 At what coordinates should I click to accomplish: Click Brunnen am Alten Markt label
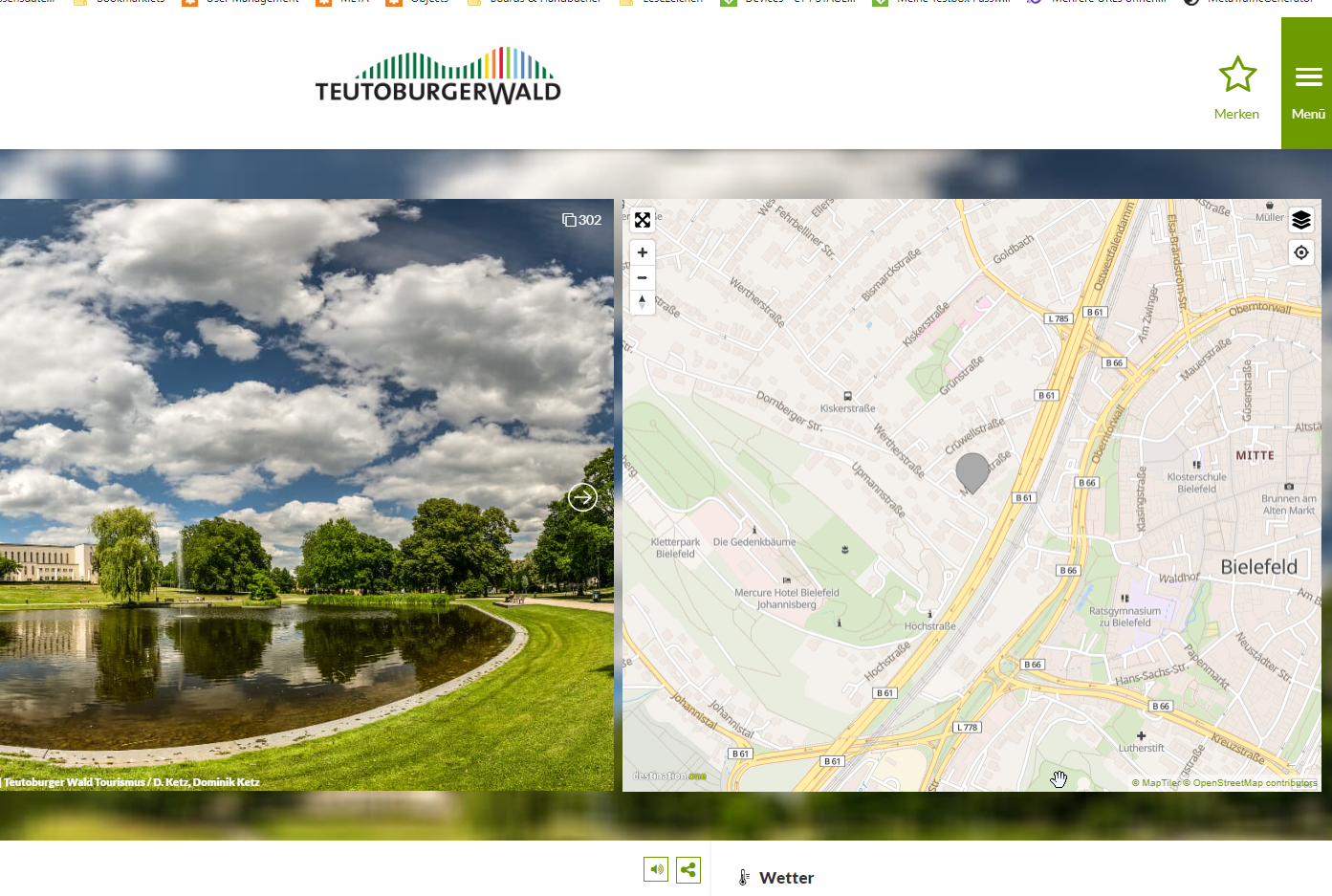(1289, 504)
